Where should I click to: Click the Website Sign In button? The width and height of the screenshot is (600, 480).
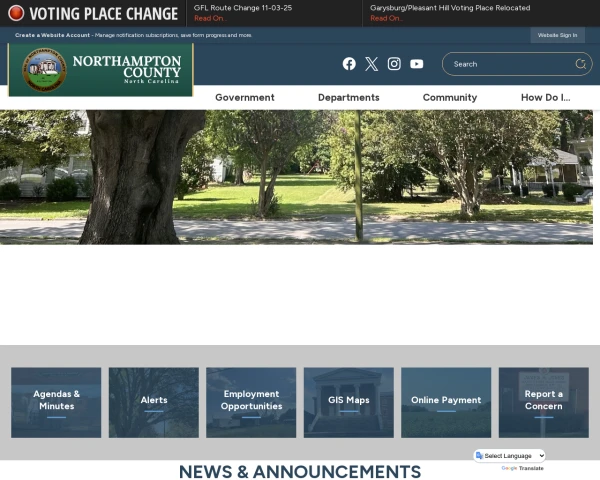[x=557, y=35]
